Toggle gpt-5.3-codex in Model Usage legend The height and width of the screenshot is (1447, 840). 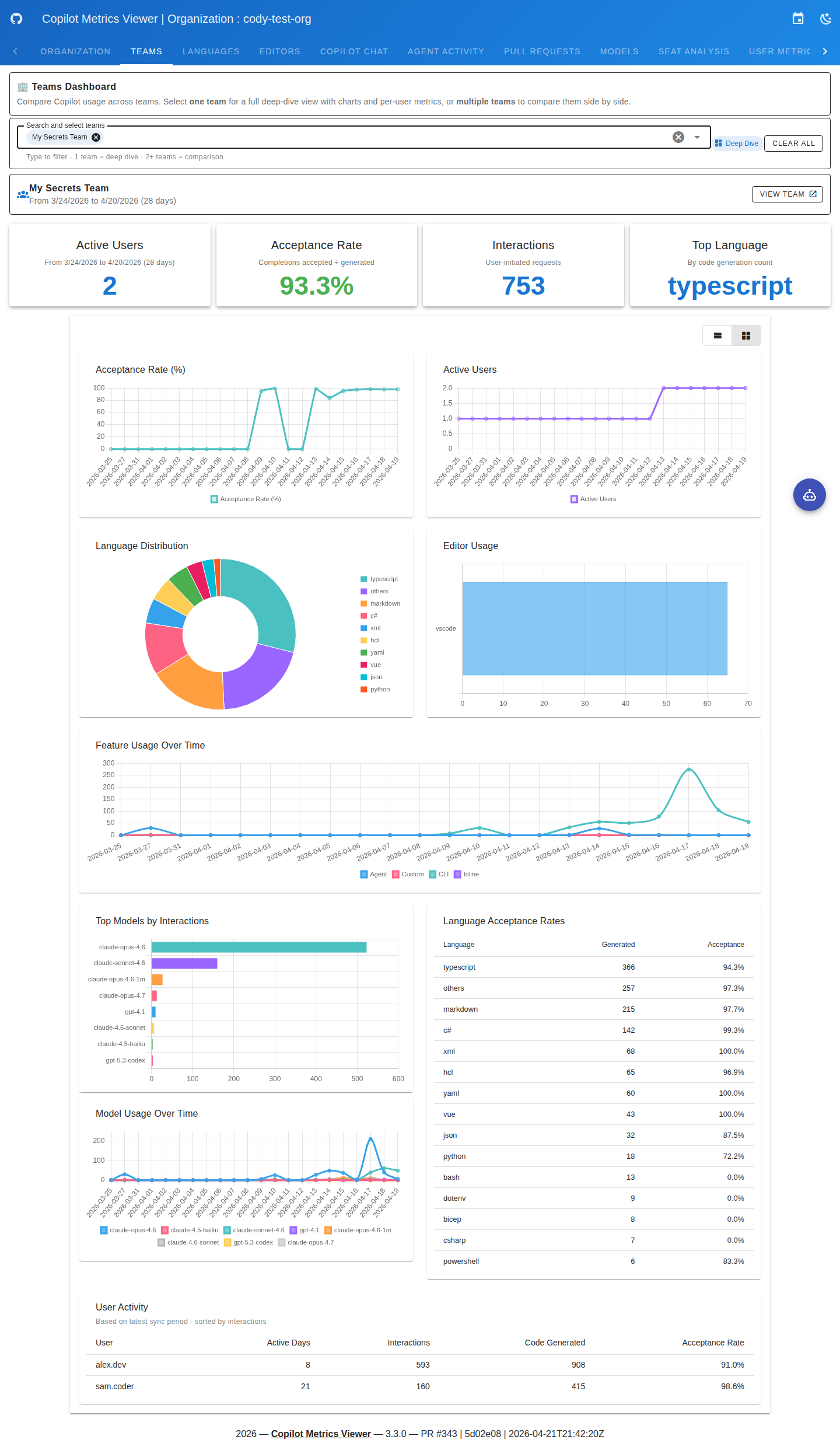click(249, 1242)
